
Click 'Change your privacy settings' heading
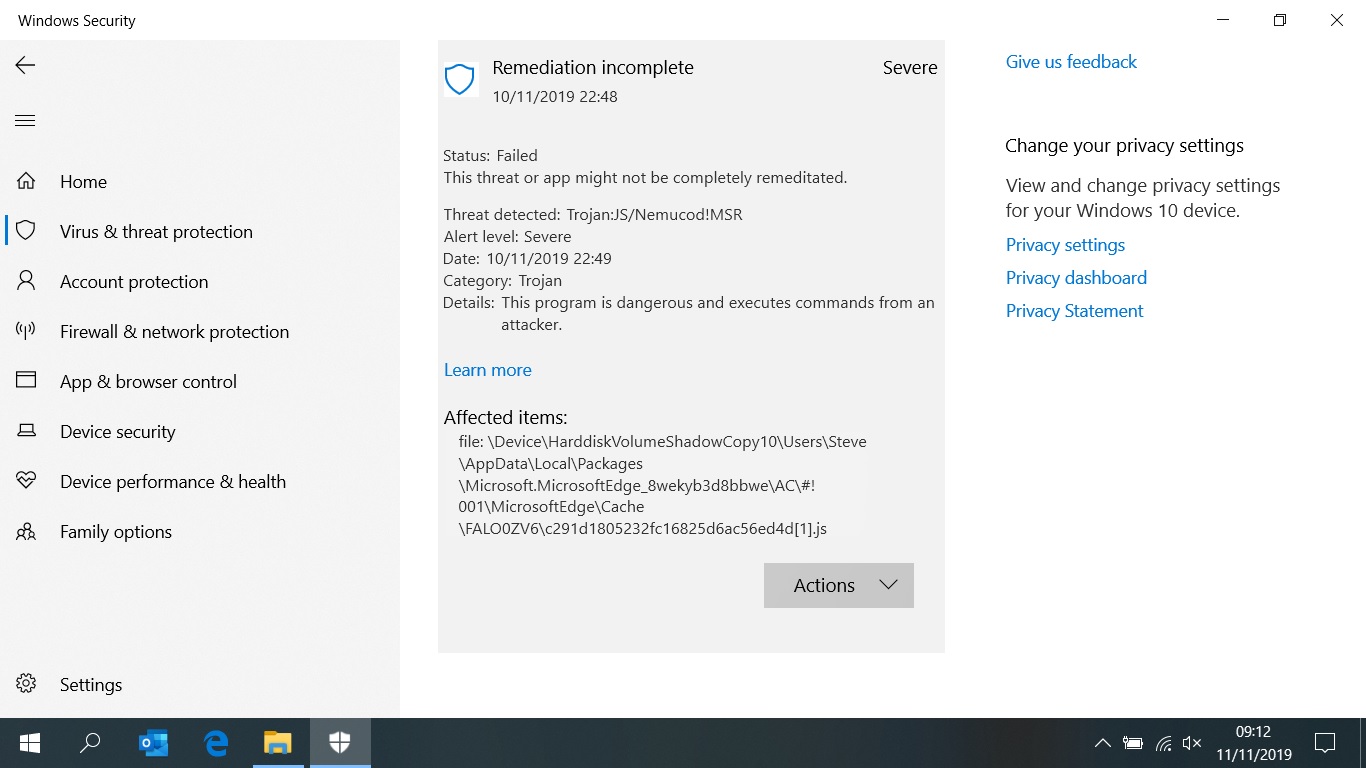(x=1124, y=145)
